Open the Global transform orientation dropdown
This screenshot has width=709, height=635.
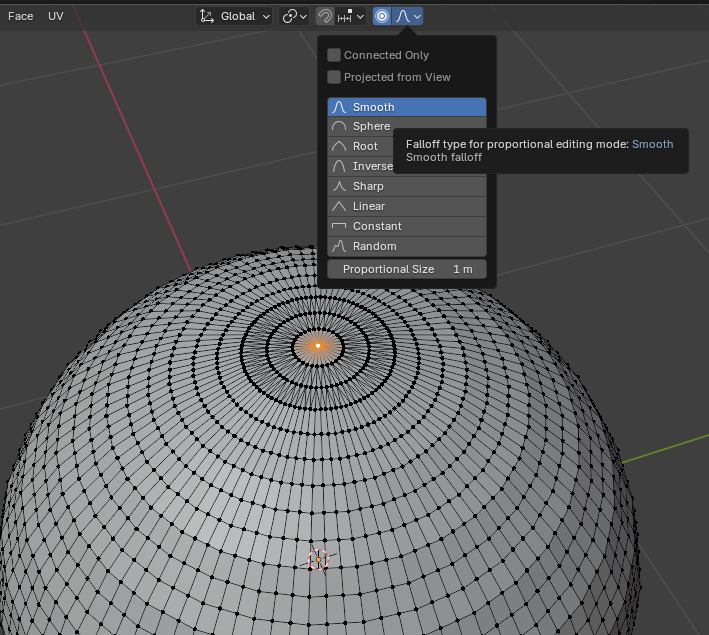[234, 16]
